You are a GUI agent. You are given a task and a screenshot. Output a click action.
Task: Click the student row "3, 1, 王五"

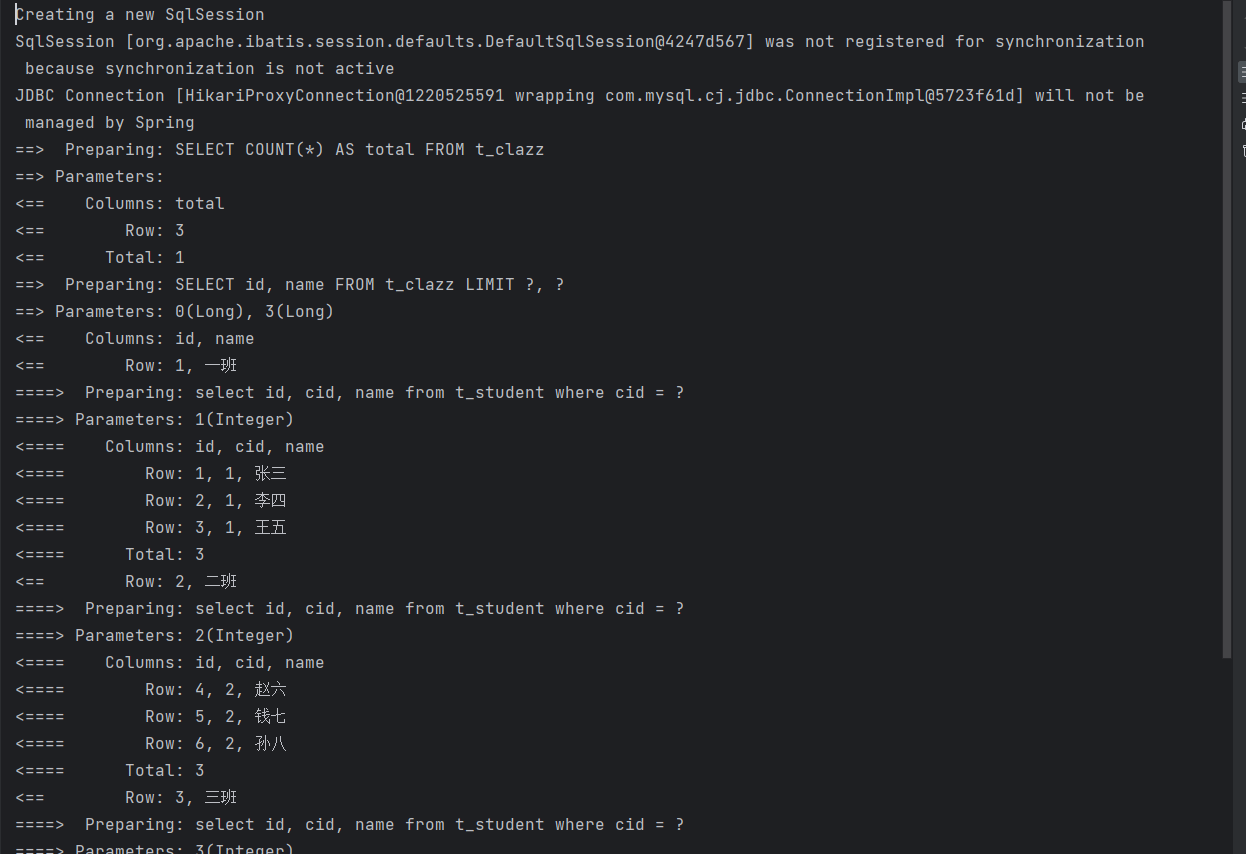pyautogui.click(x=240, y=528)
